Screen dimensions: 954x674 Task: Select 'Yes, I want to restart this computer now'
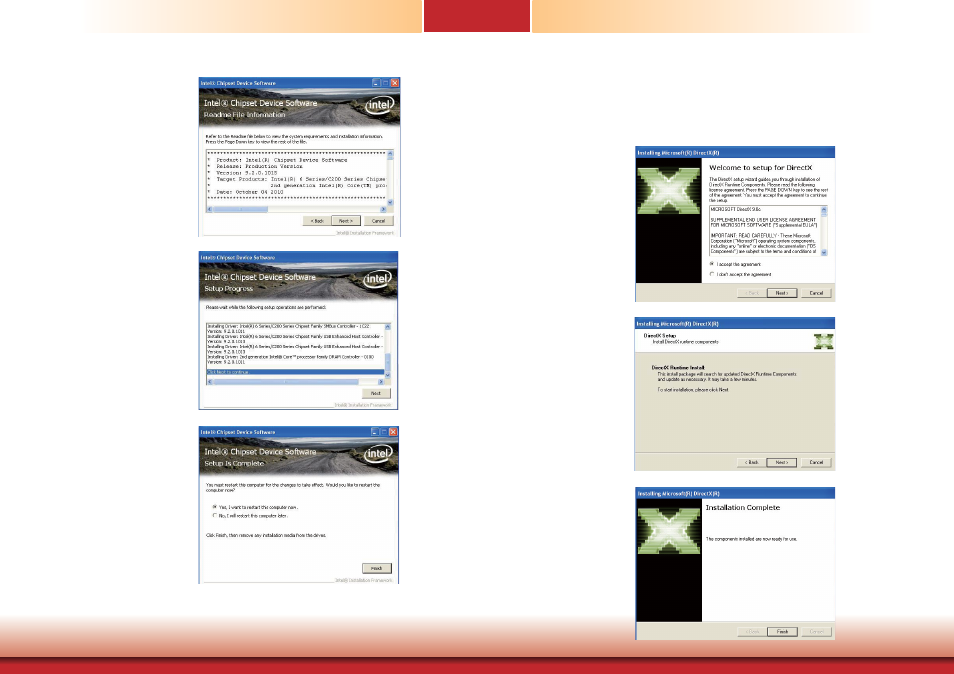[215, 507]
